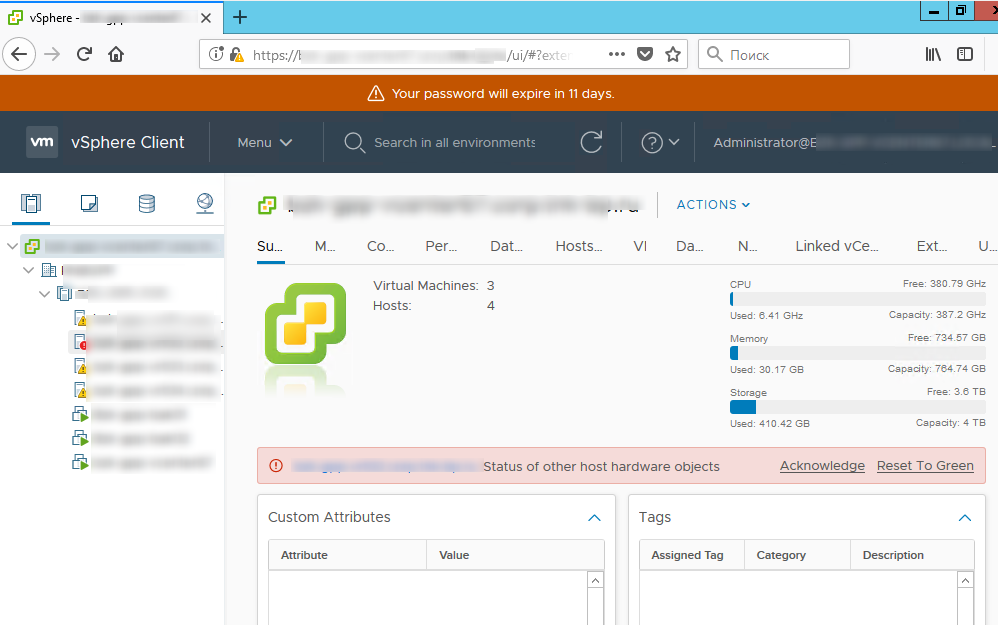The width and height of the screenshot is (998, 625).
Task: Open the Extensions tab
Action: (932, 246)
